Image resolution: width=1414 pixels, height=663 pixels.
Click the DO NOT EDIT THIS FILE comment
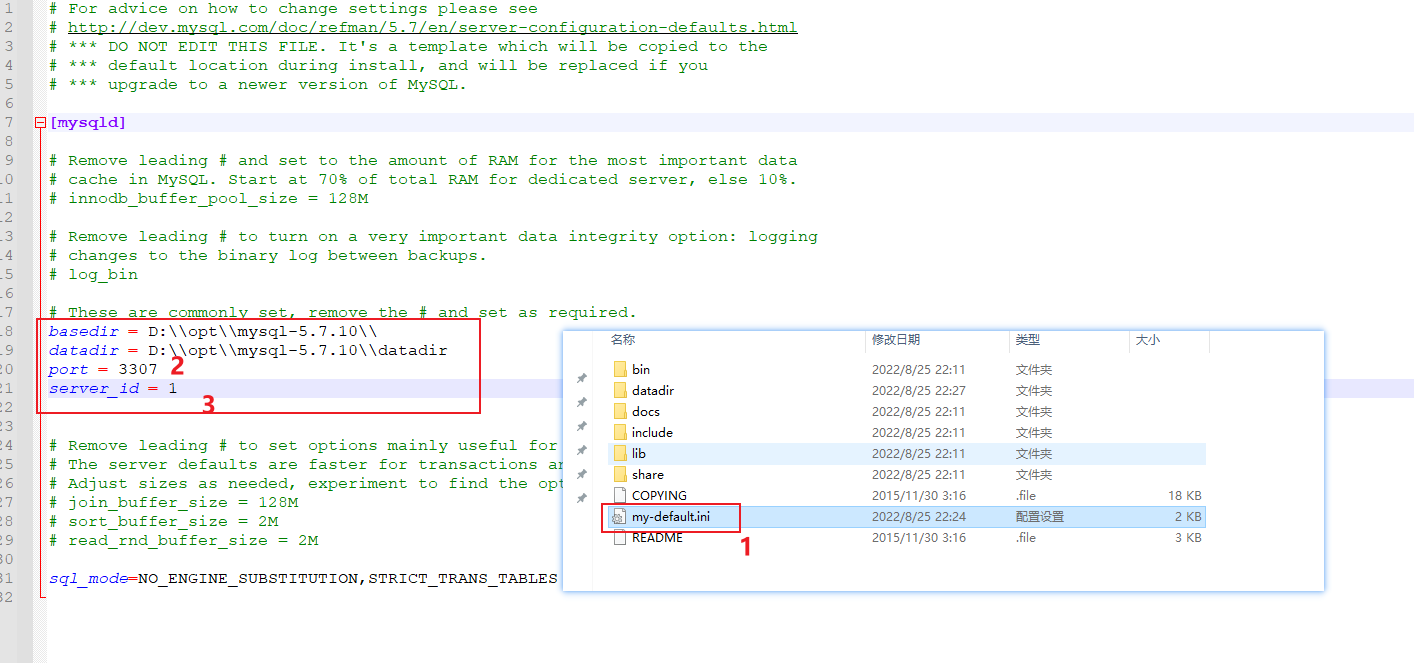[408, 47]
